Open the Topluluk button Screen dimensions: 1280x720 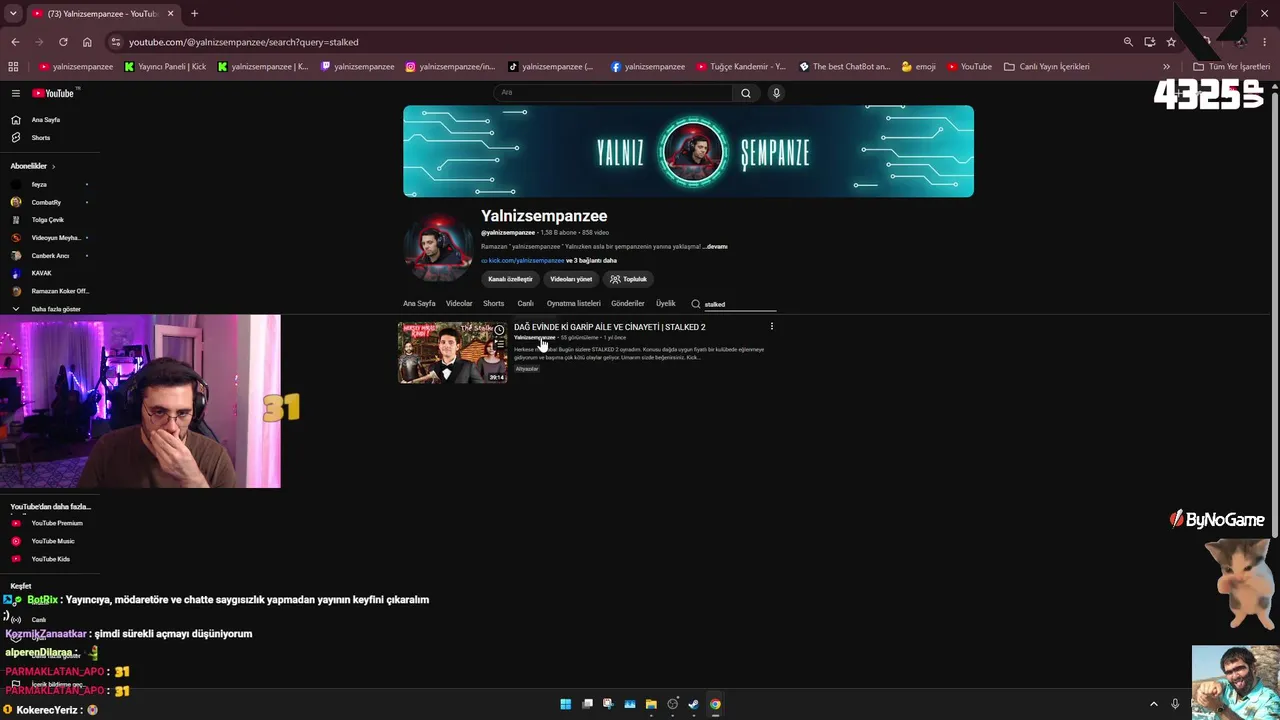(629, 279)
